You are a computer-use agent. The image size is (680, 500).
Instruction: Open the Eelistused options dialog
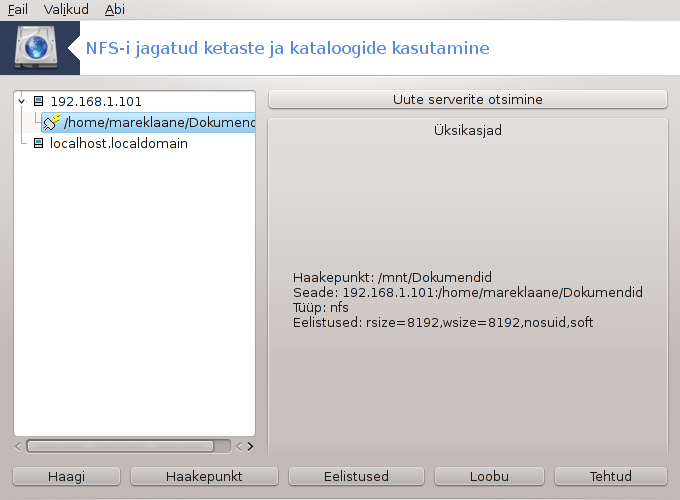356,476
